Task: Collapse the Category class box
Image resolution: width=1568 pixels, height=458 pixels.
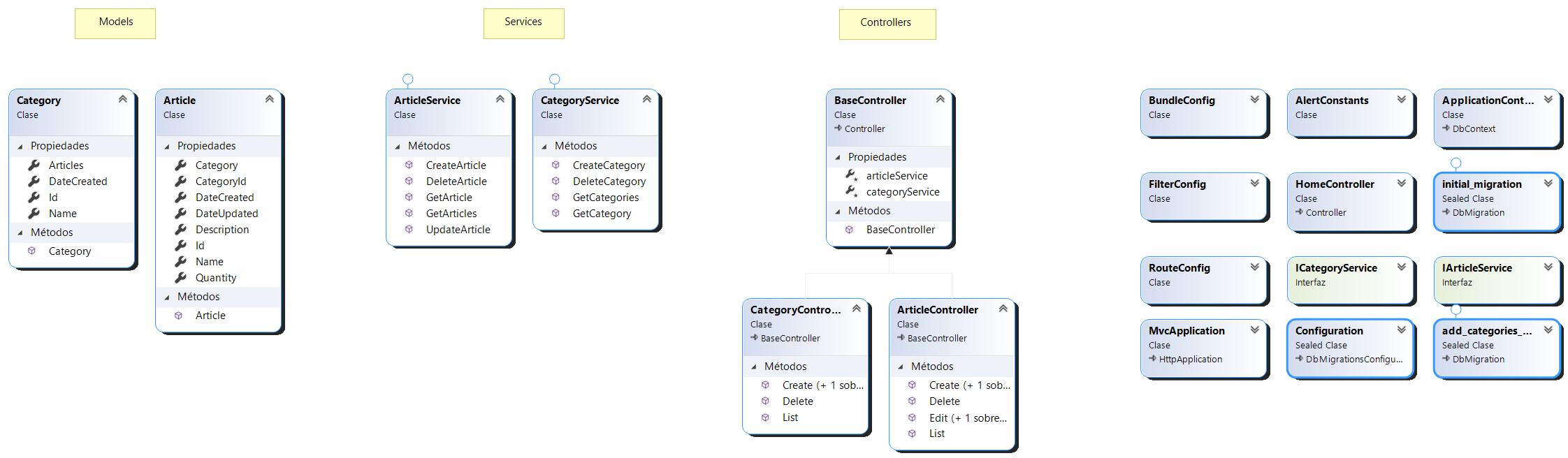Action: [123, 100]
